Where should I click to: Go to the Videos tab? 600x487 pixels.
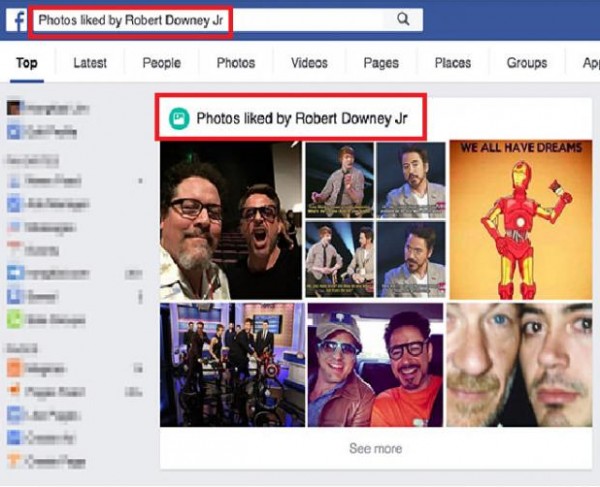309,63
